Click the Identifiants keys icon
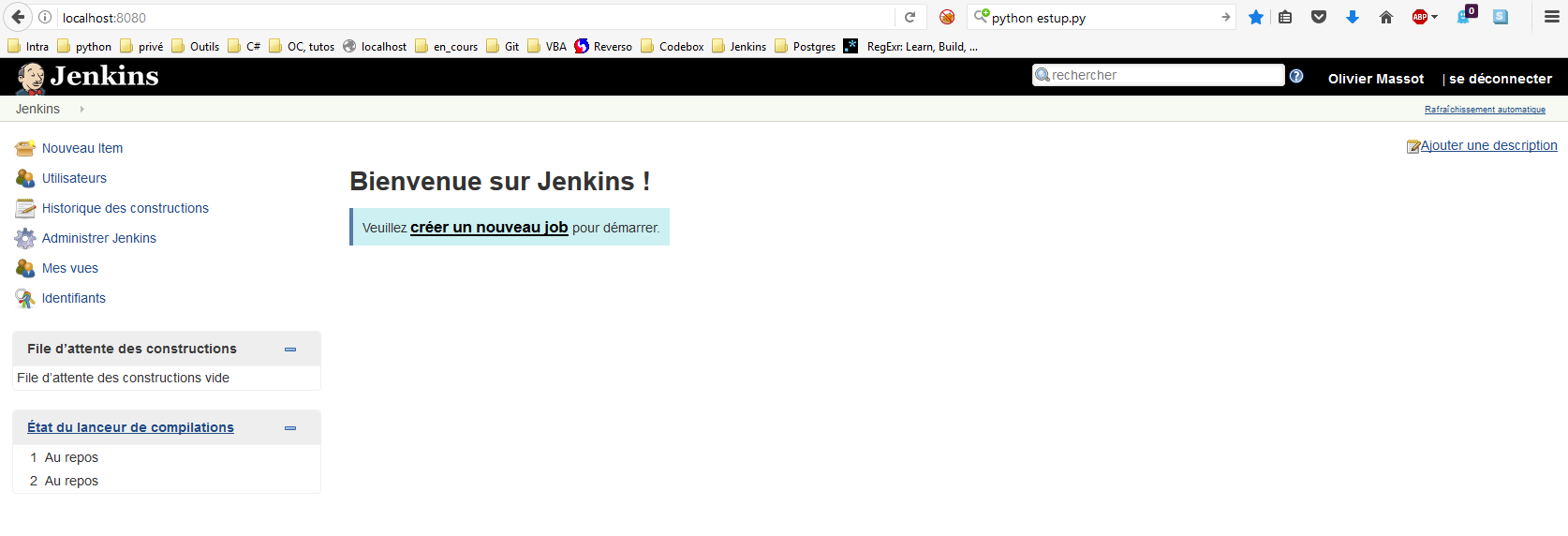The height and width of the screenshot is (536, 1568). [x=25, y=298]
